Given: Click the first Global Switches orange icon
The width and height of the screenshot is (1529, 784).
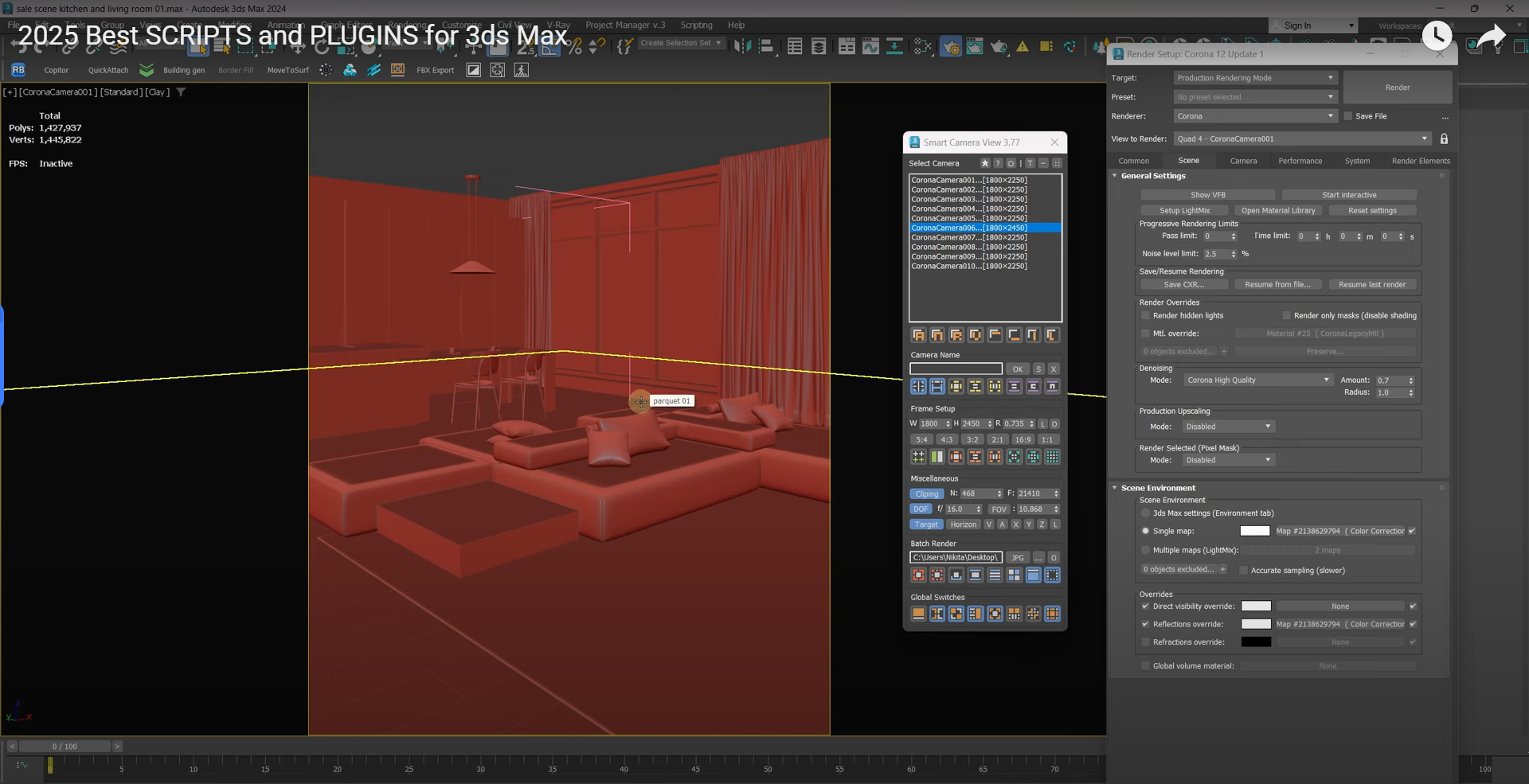Looking at the screenshot, I should tap(918, 614).
